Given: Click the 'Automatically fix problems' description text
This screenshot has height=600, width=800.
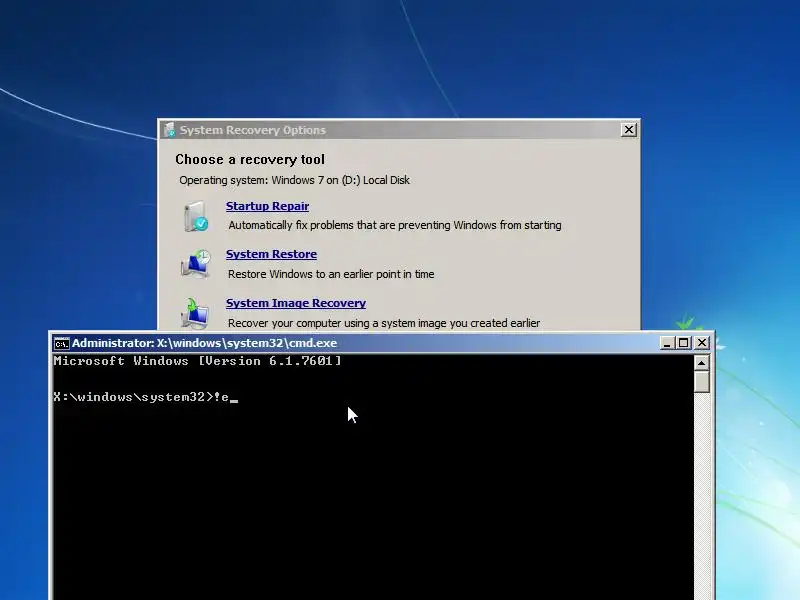Looking at the screenshot, I should coord(395,225).
